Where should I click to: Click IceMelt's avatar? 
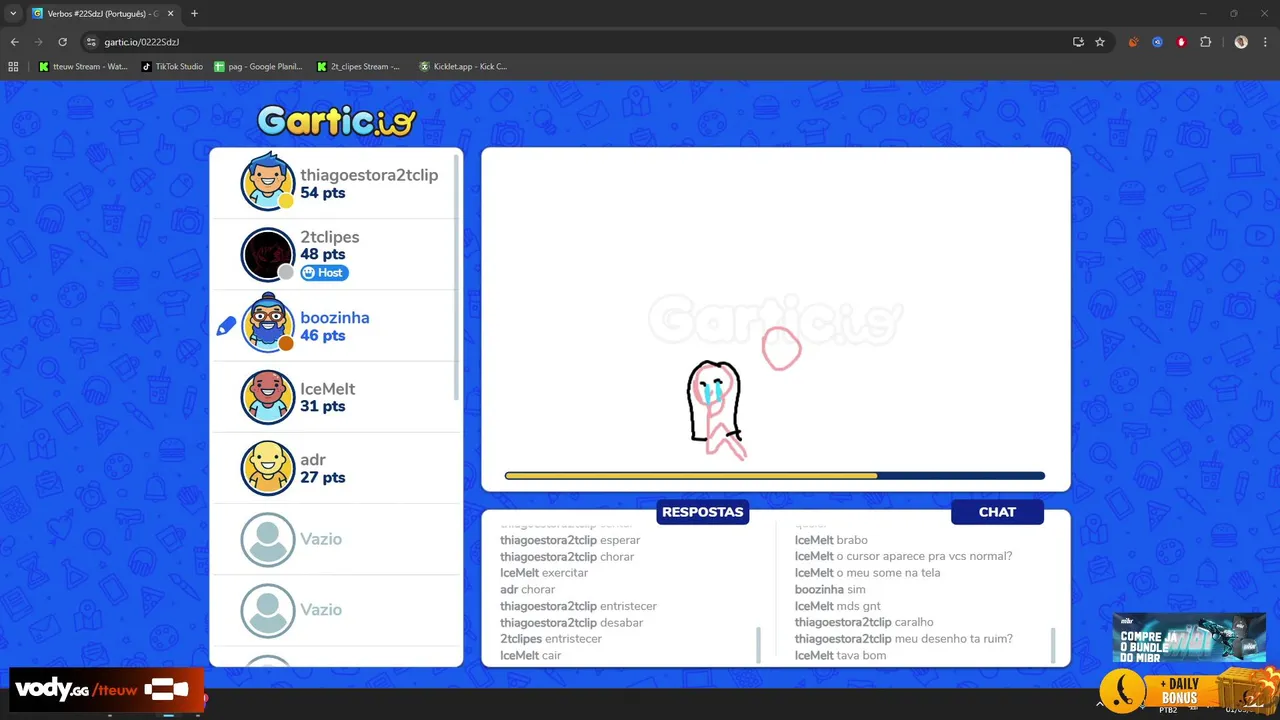267,397
